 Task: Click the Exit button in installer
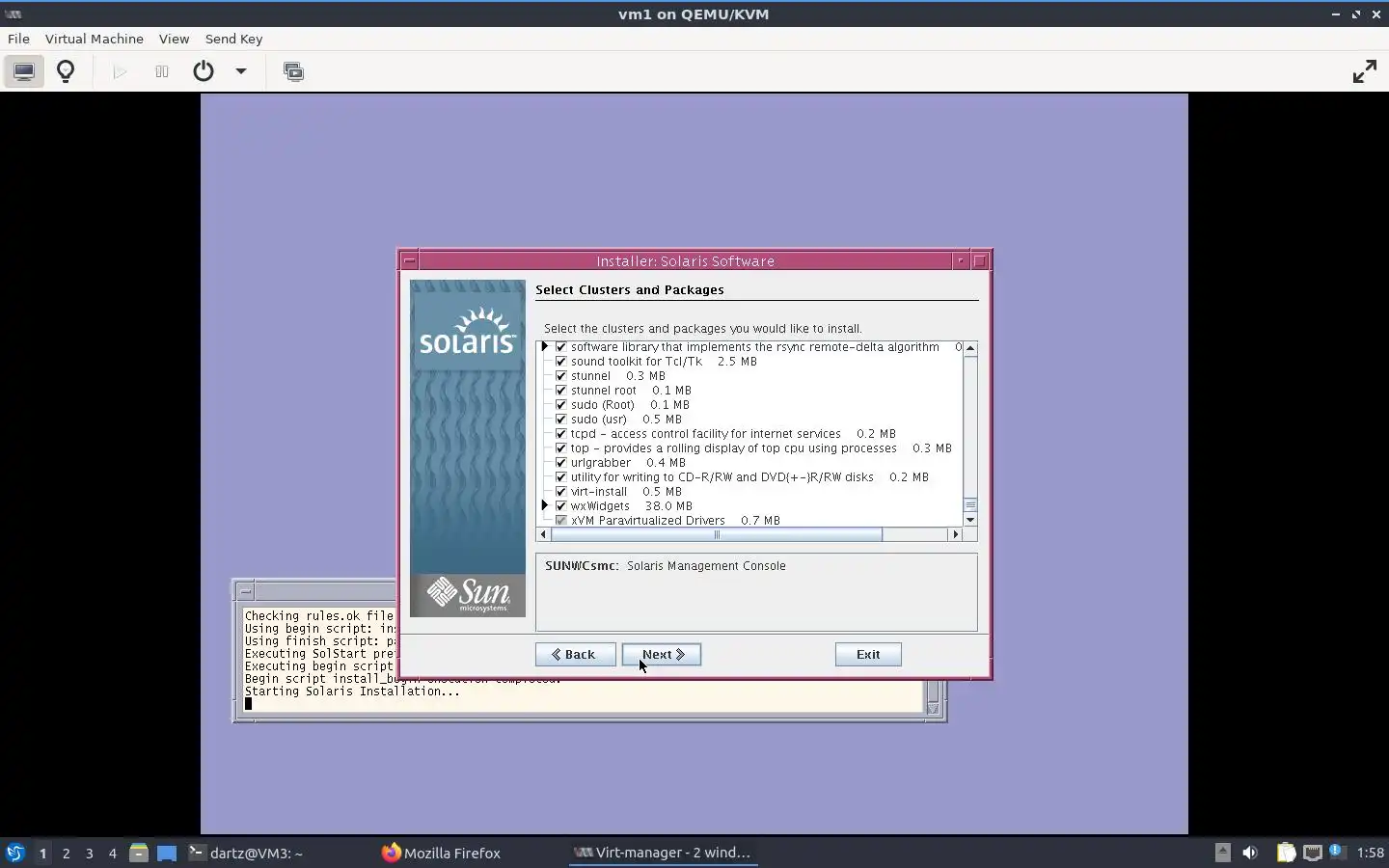pos(868,654)
